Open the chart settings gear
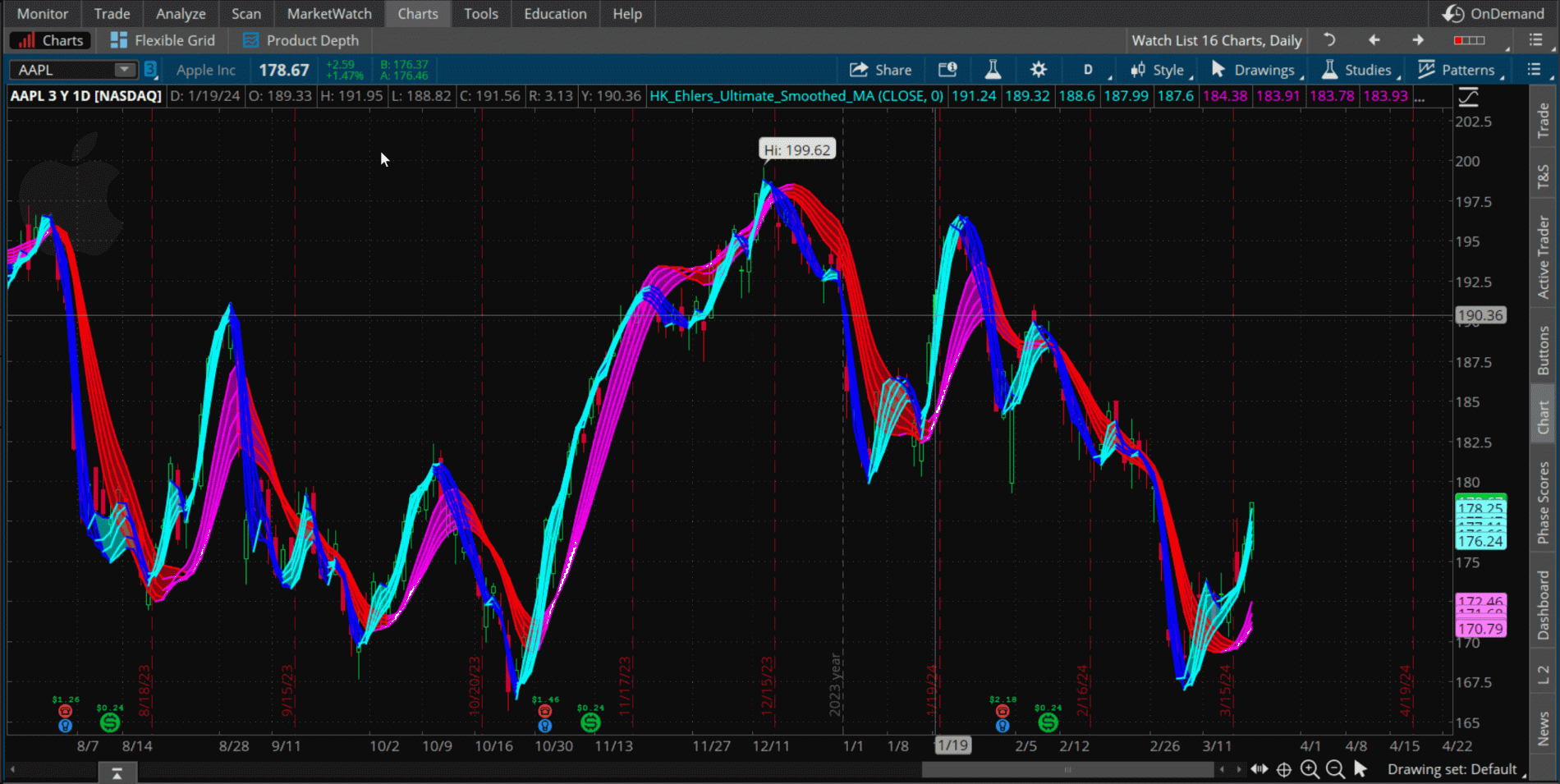 tap(1038, 70)
